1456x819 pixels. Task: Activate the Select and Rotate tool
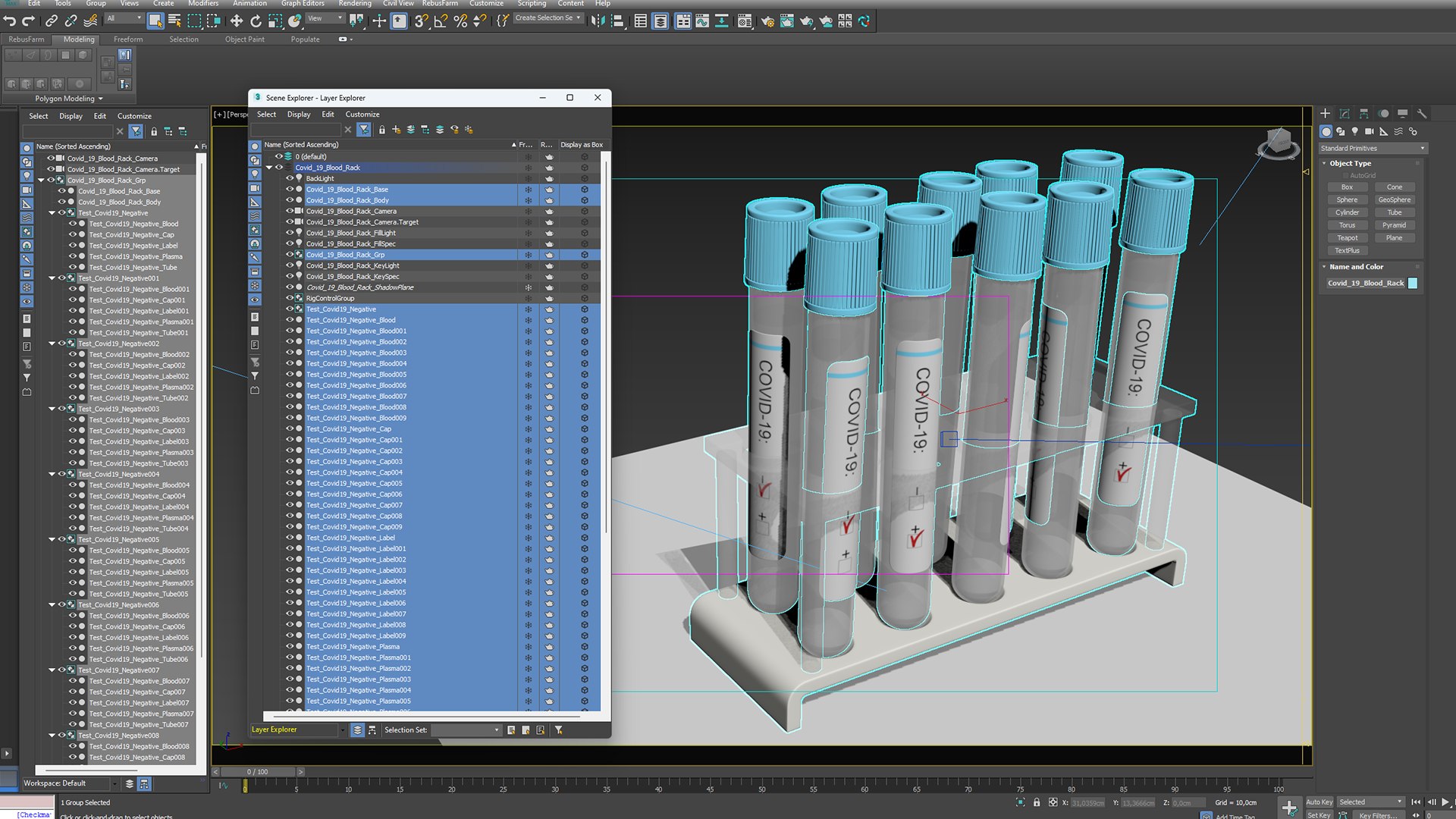tap(256, 20)
